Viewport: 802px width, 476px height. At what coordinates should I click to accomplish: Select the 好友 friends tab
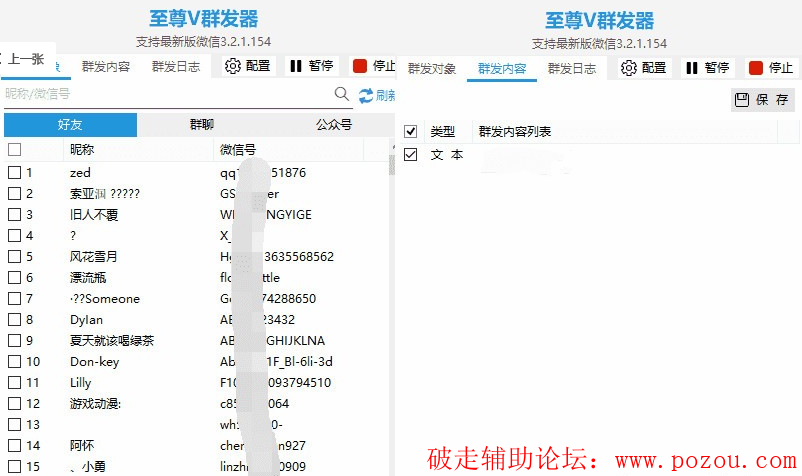pos(70,125)
